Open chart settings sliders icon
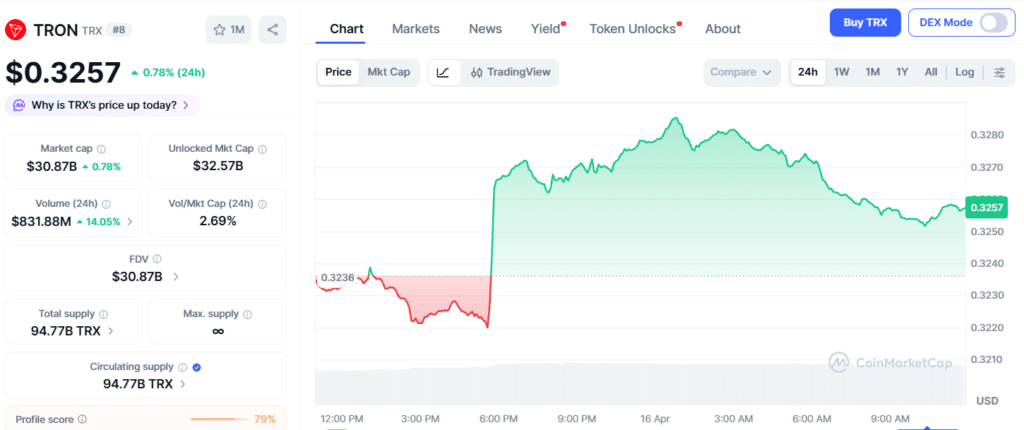The width and height of the screenshot is (1024, 430). click(x=999, y=72)
